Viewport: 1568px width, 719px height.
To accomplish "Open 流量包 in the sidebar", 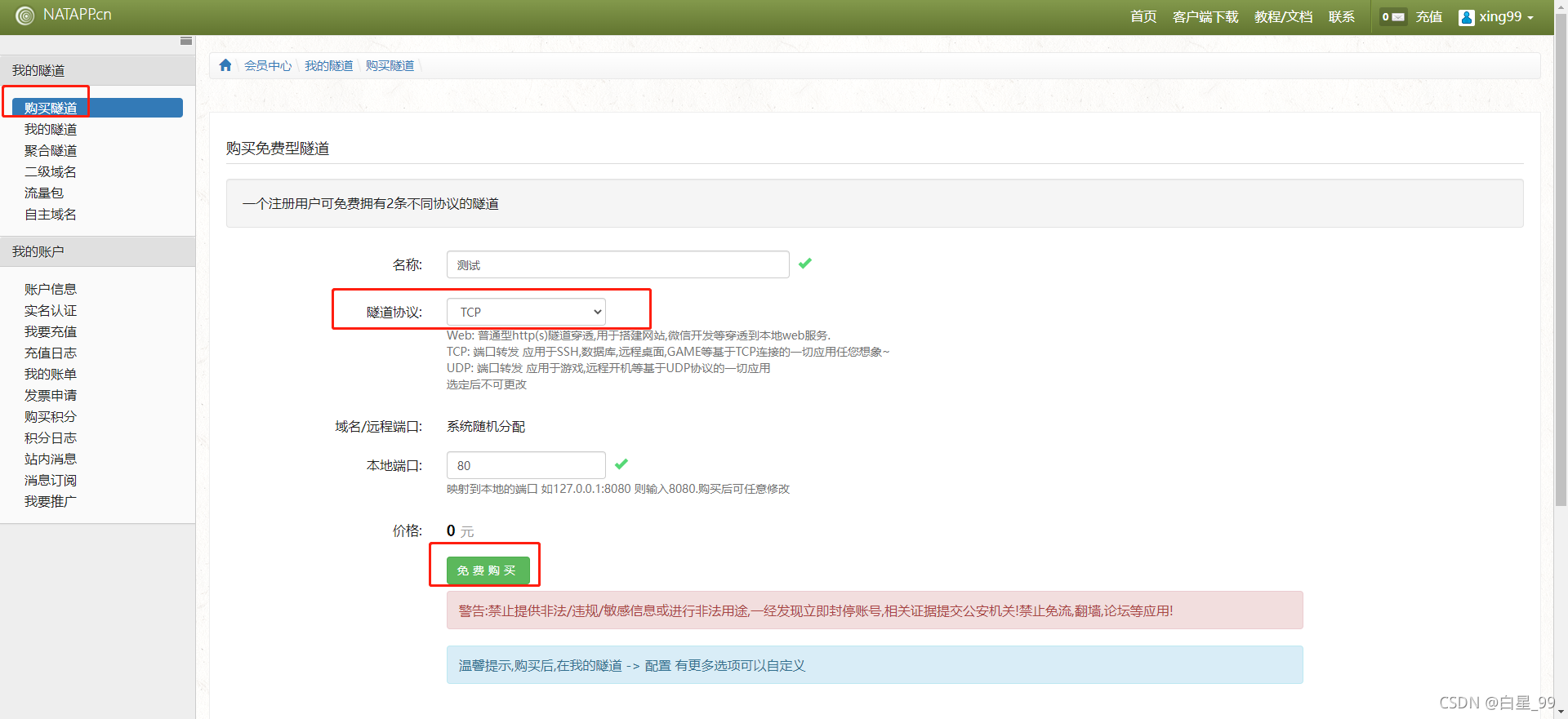I will pyautogui.click(x=44, y=193).
